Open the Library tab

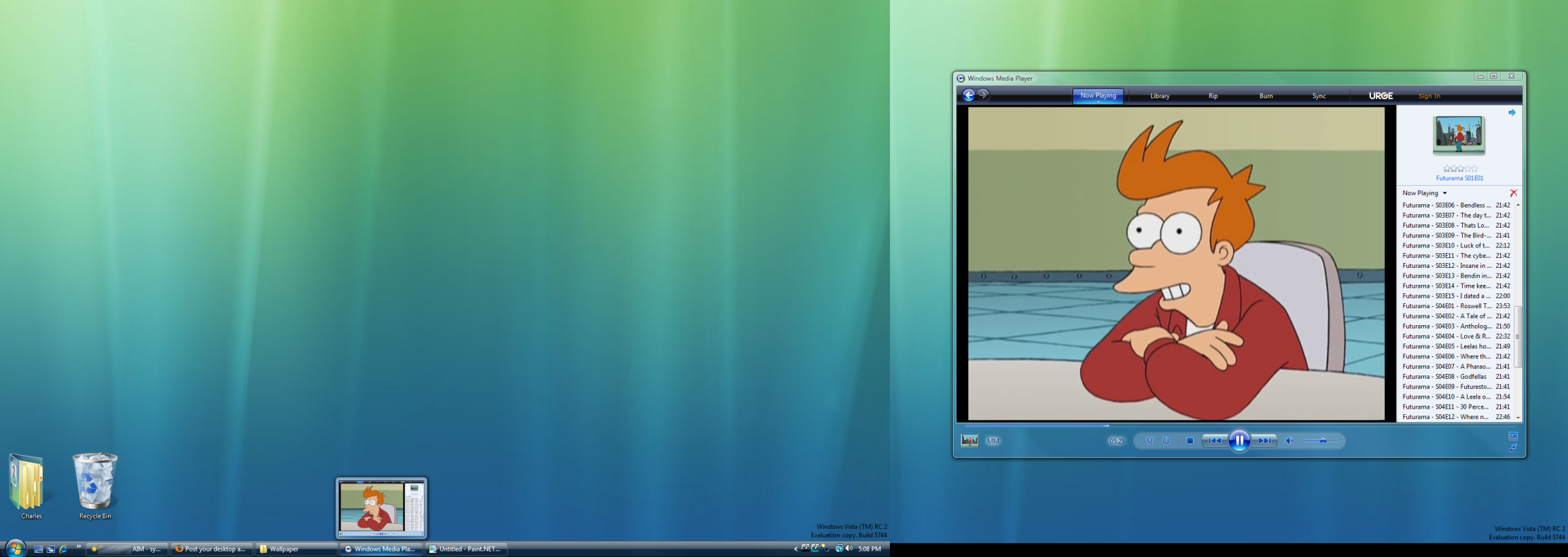(x=1160, y=96)
